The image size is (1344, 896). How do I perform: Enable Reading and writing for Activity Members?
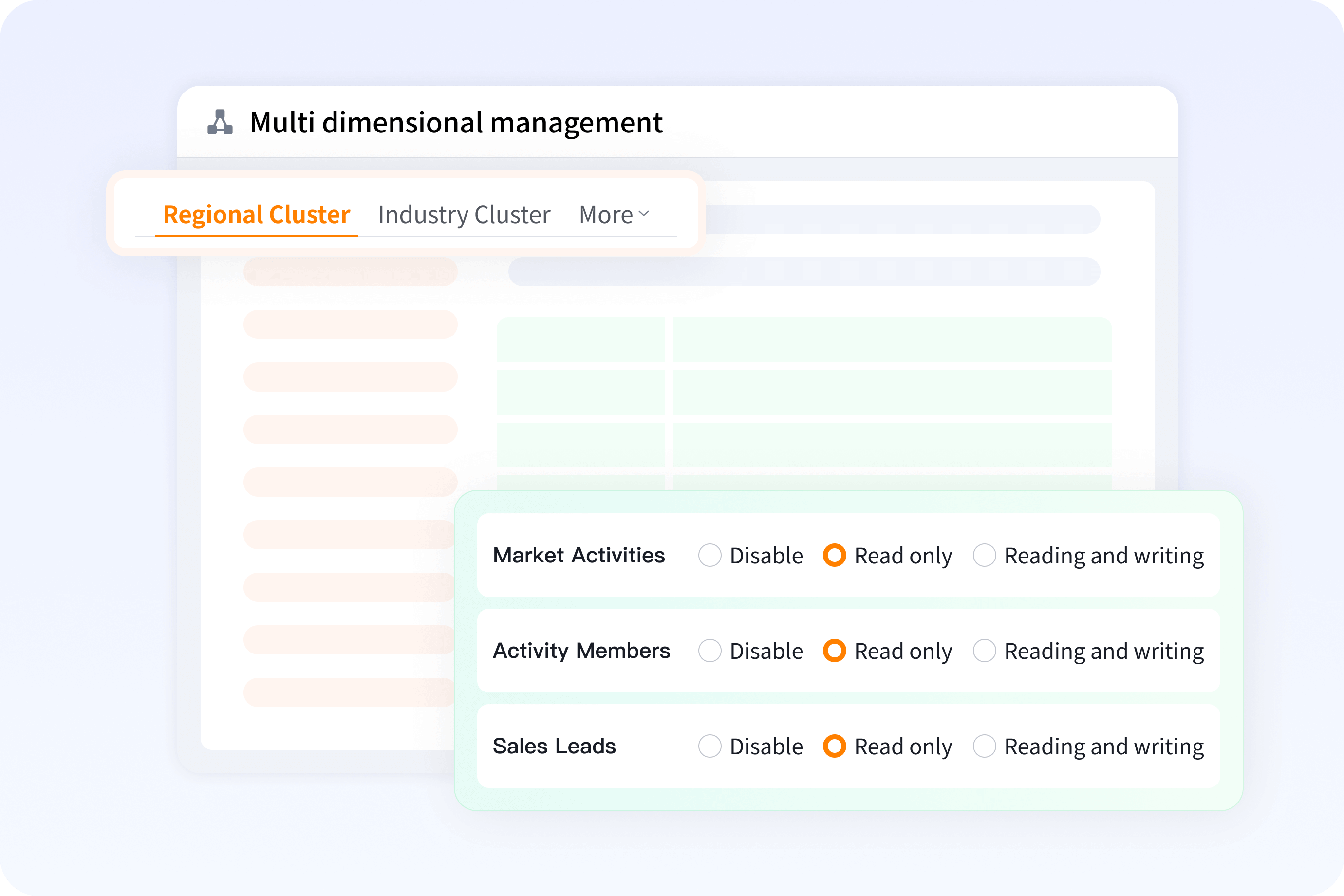[984, 651]
